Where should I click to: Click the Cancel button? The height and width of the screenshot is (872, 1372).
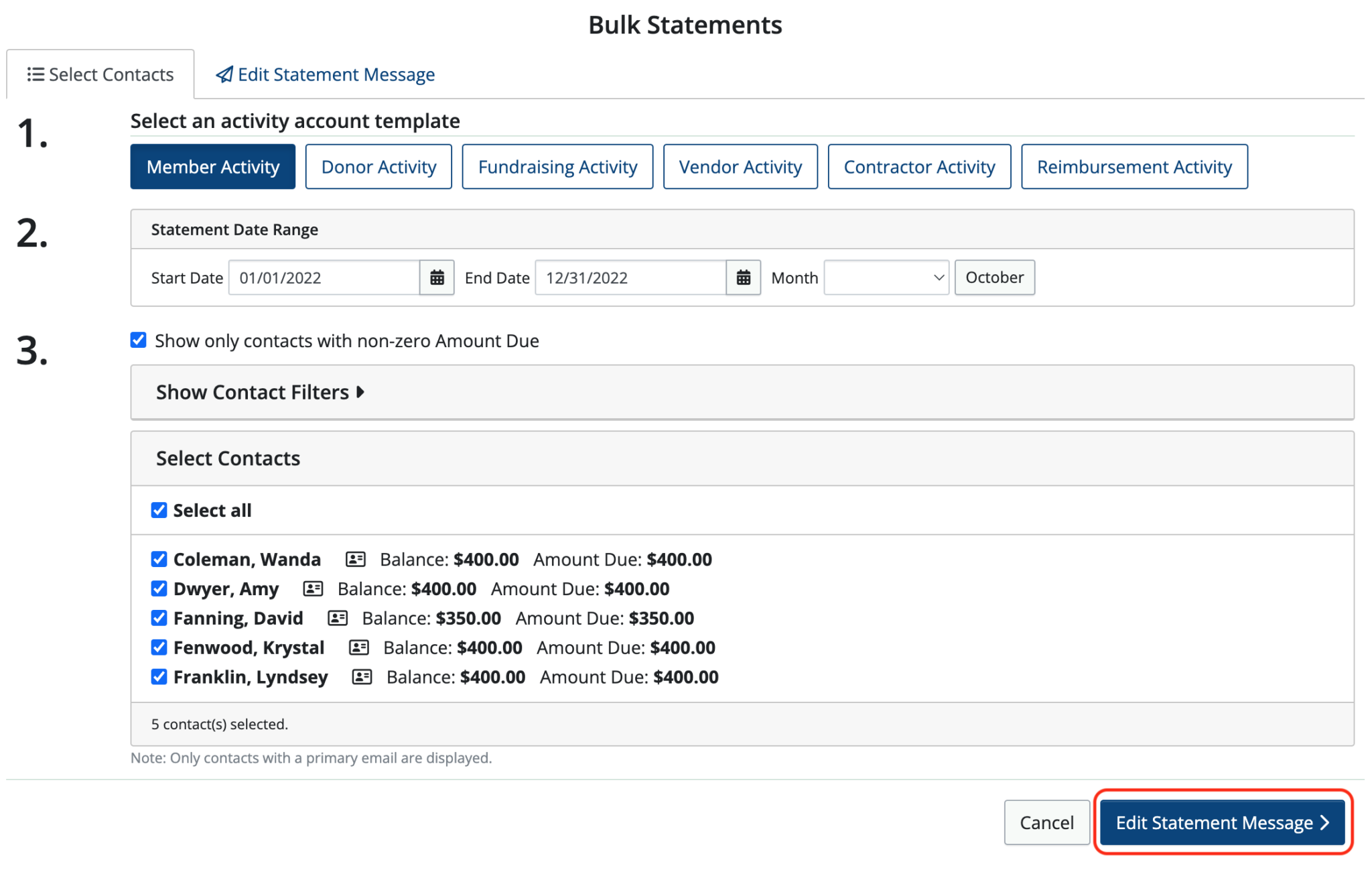tap(1046, 822)
